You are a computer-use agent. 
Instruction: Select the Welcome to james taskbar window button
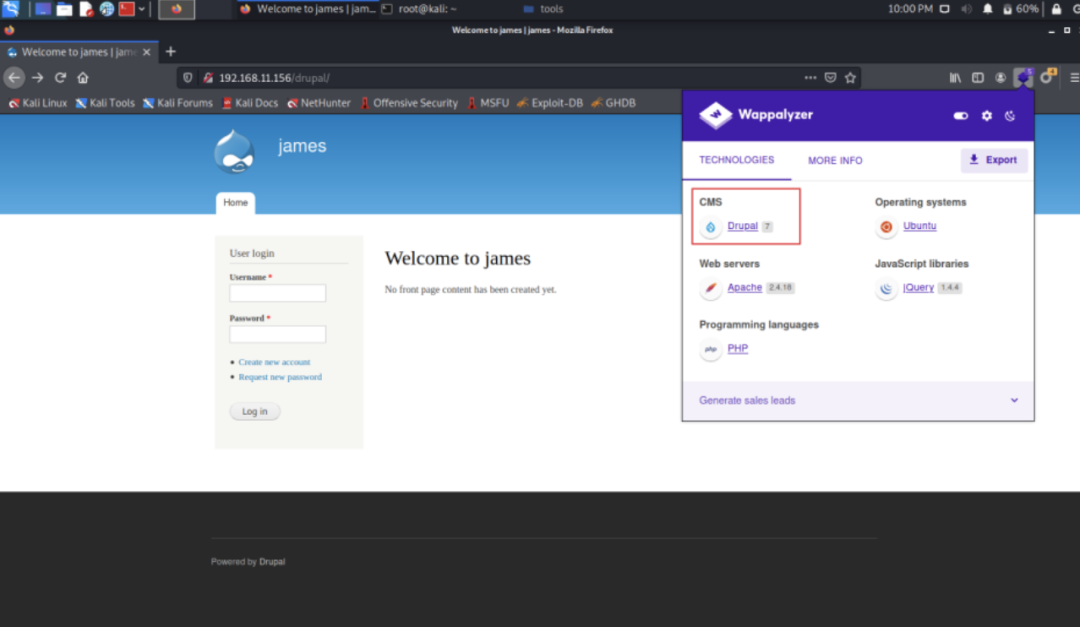(307, 9)
